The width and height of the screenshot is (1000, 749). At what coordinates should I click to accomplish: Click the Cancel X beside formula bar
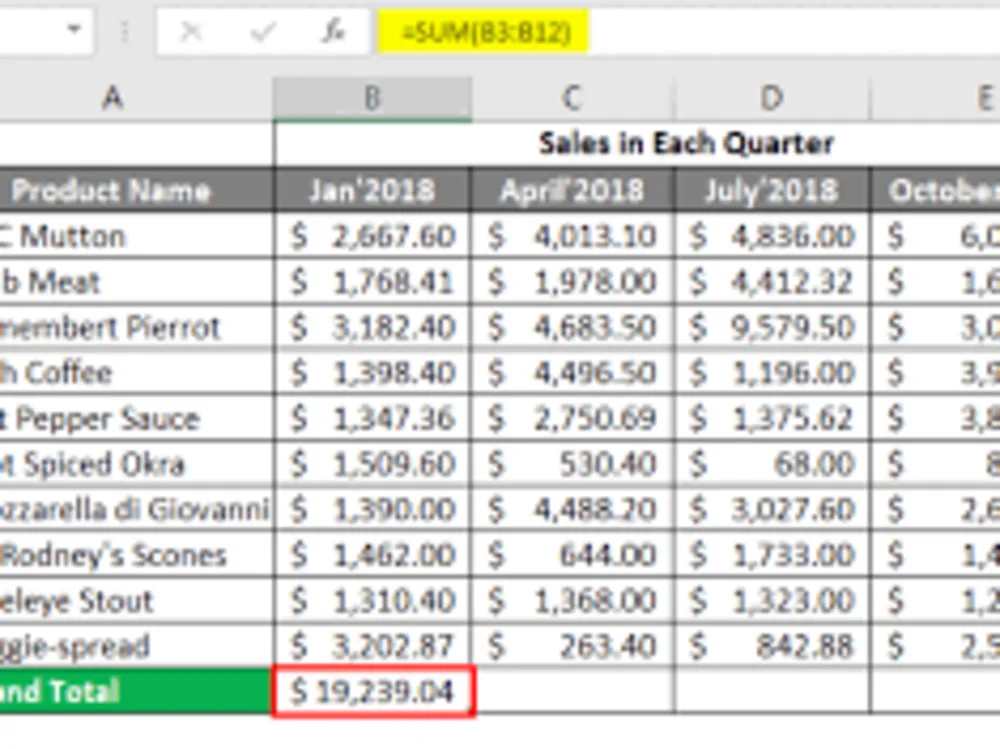192,31
